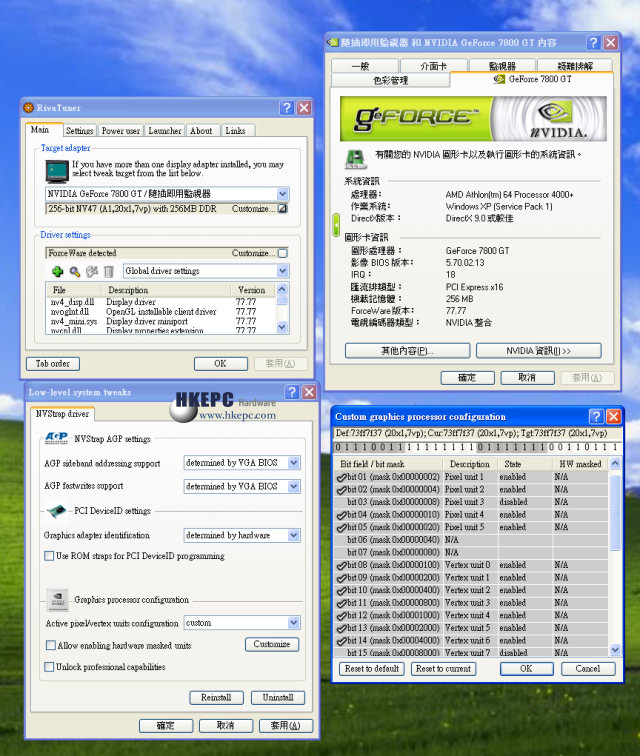Viewport: 640px width, 756px height.
Task: Check Unlock professional capabilities
Action: (x=49, y=667)
